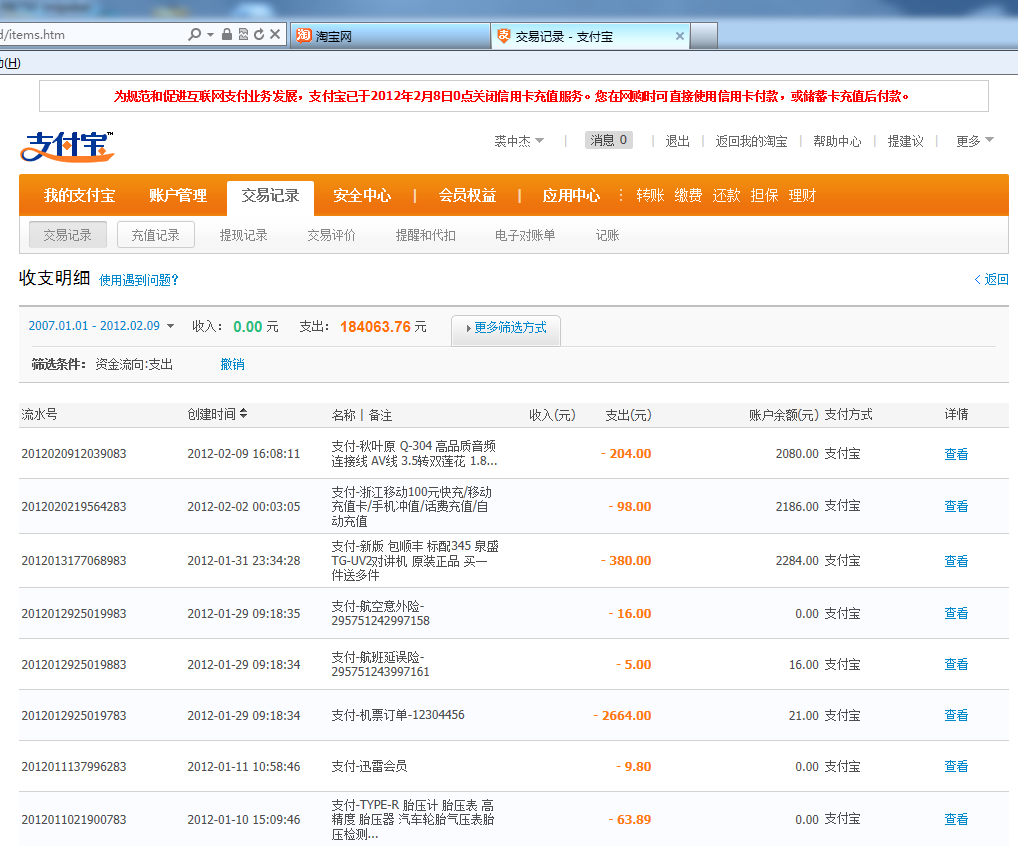
Task: Click the Taobao favicon on the 淘宝网 tab
Action: (x=304, y=36)
